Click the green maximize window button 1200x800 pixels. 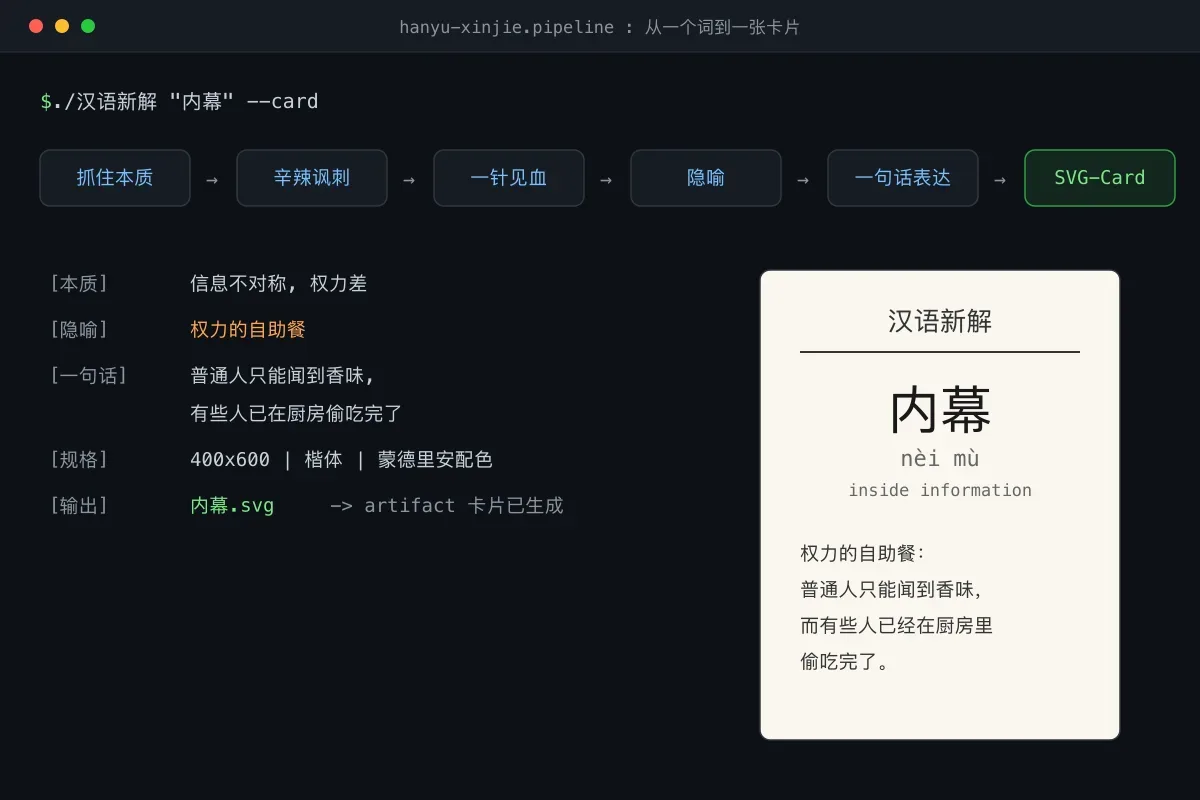(88, 26)
